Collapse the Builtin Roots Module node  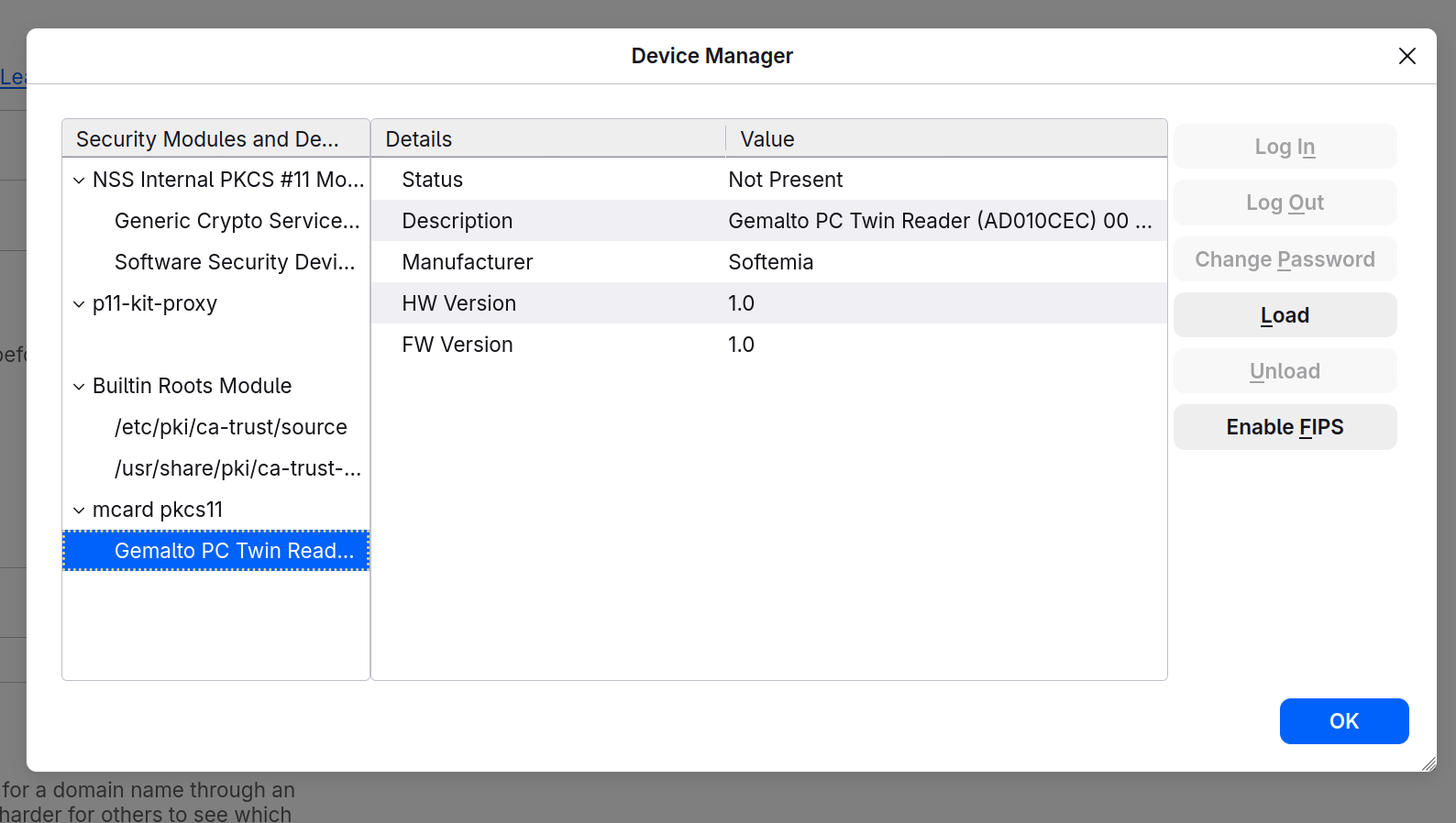pos(79,387)
